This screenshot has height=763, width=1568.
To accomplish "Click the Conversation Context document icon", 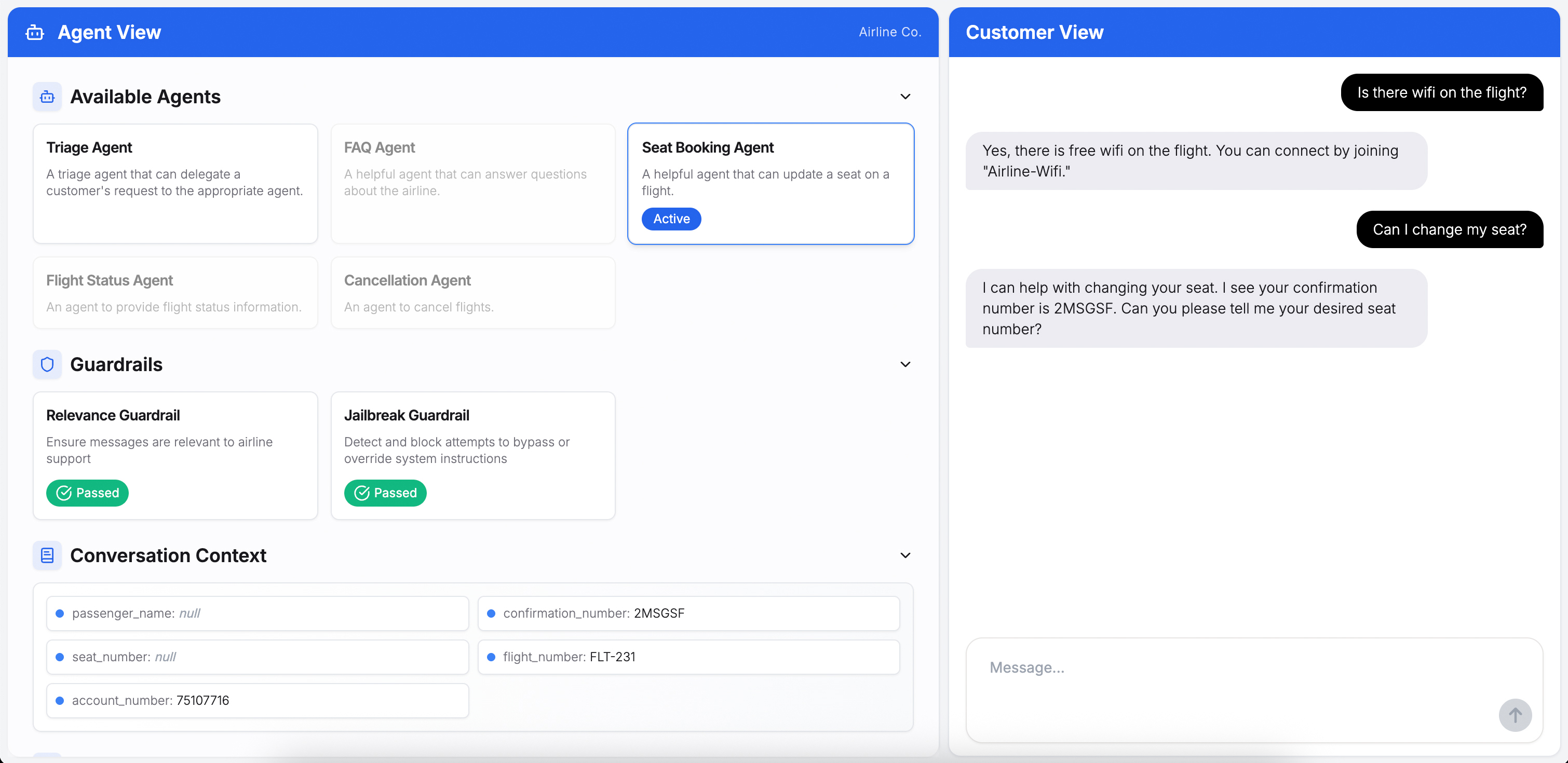I will click(47, 555).
